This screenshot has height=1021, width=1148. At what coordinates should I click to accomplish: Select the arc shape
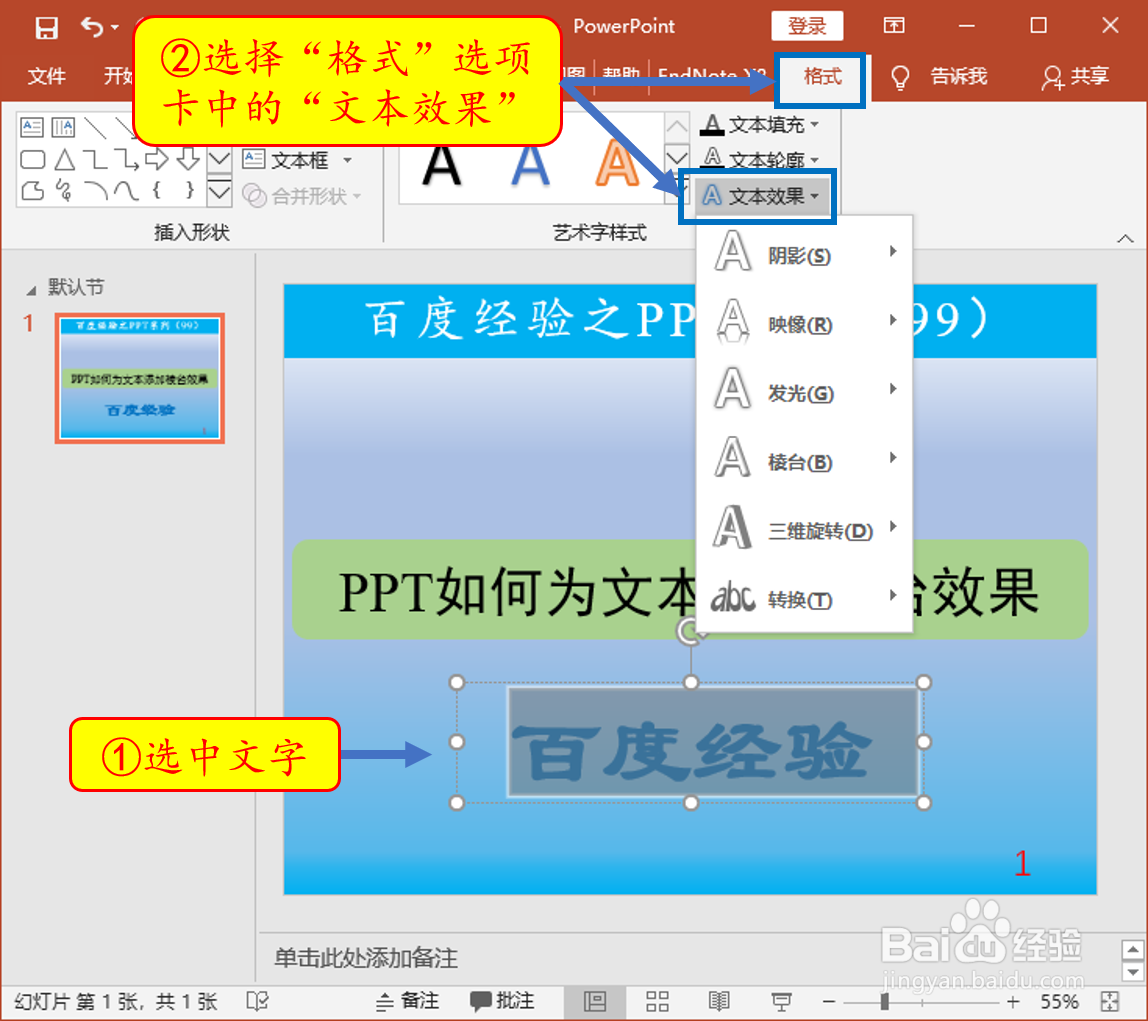(95, 191)
